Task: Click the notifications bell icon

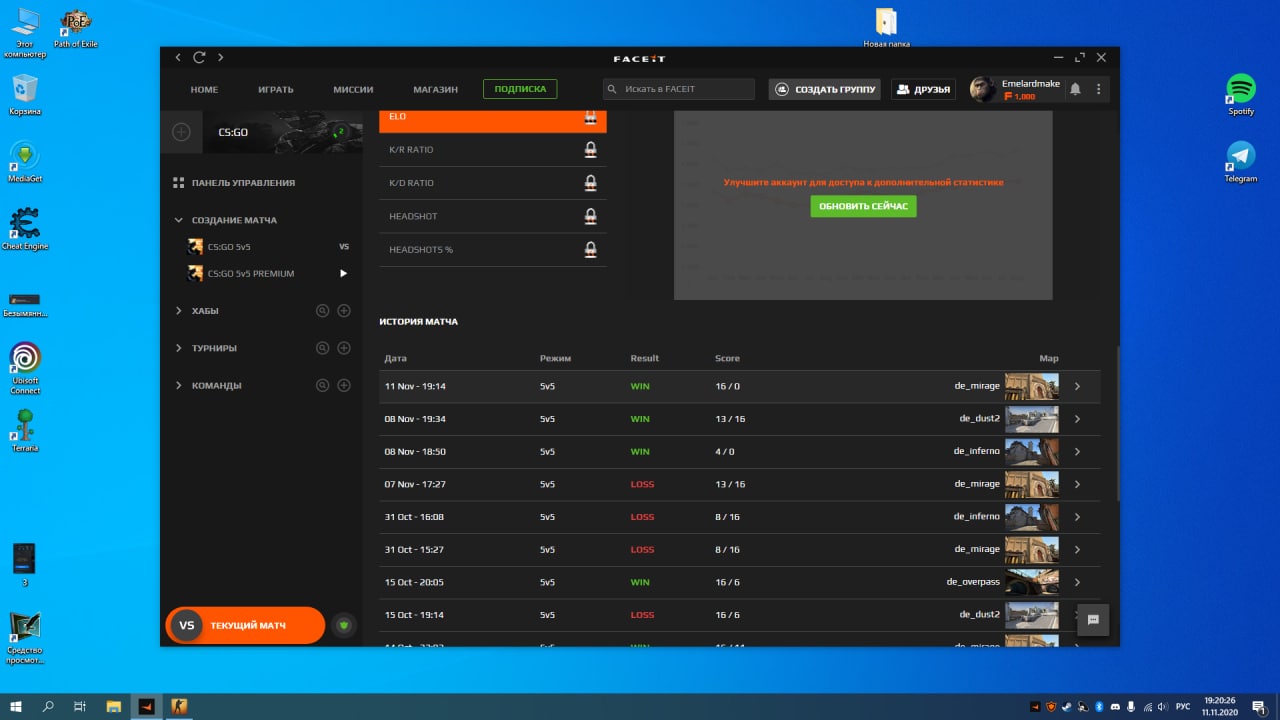Action: (x=1075, y=89)
